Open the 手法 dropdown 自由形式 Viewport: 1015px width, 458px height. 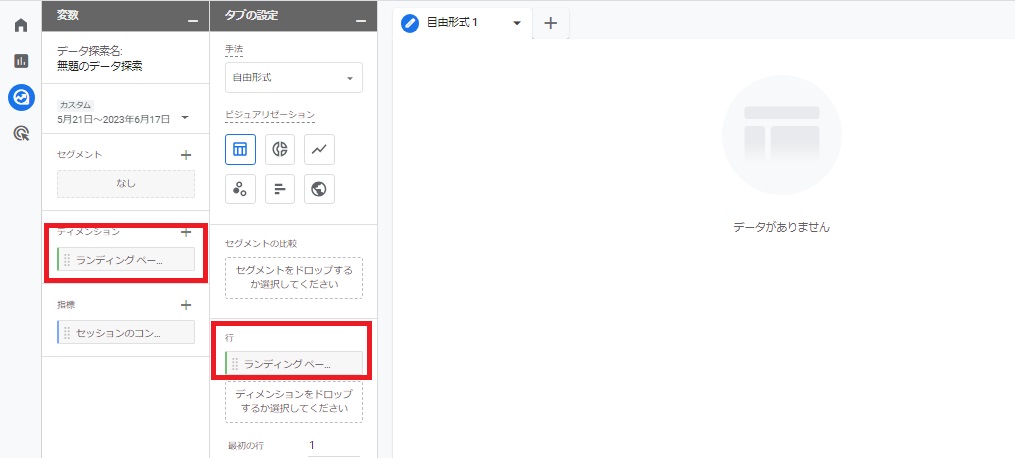[294, 78]
